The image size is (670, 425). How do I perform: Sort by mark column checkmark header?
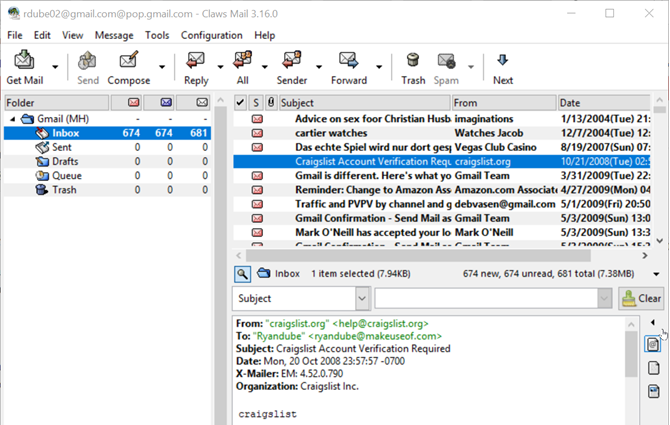click(241, 103)
